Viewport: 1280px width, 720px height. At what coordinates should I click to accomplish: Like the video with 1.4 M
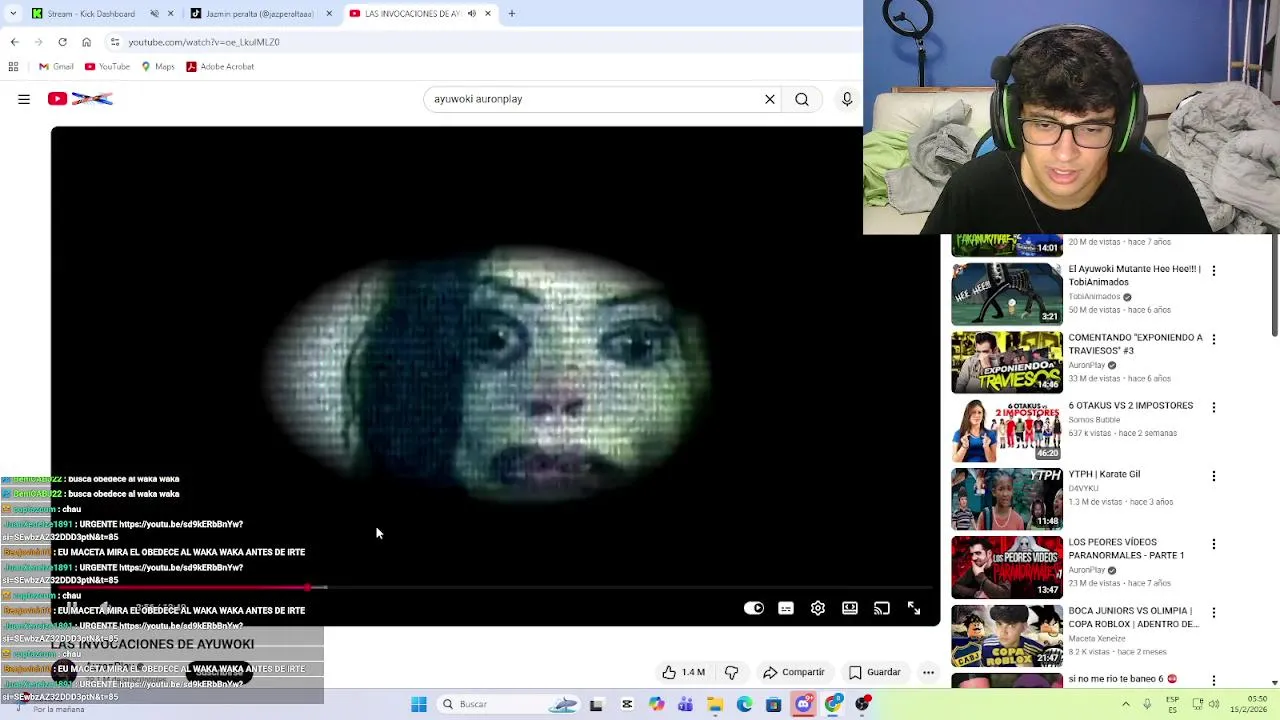683,672
